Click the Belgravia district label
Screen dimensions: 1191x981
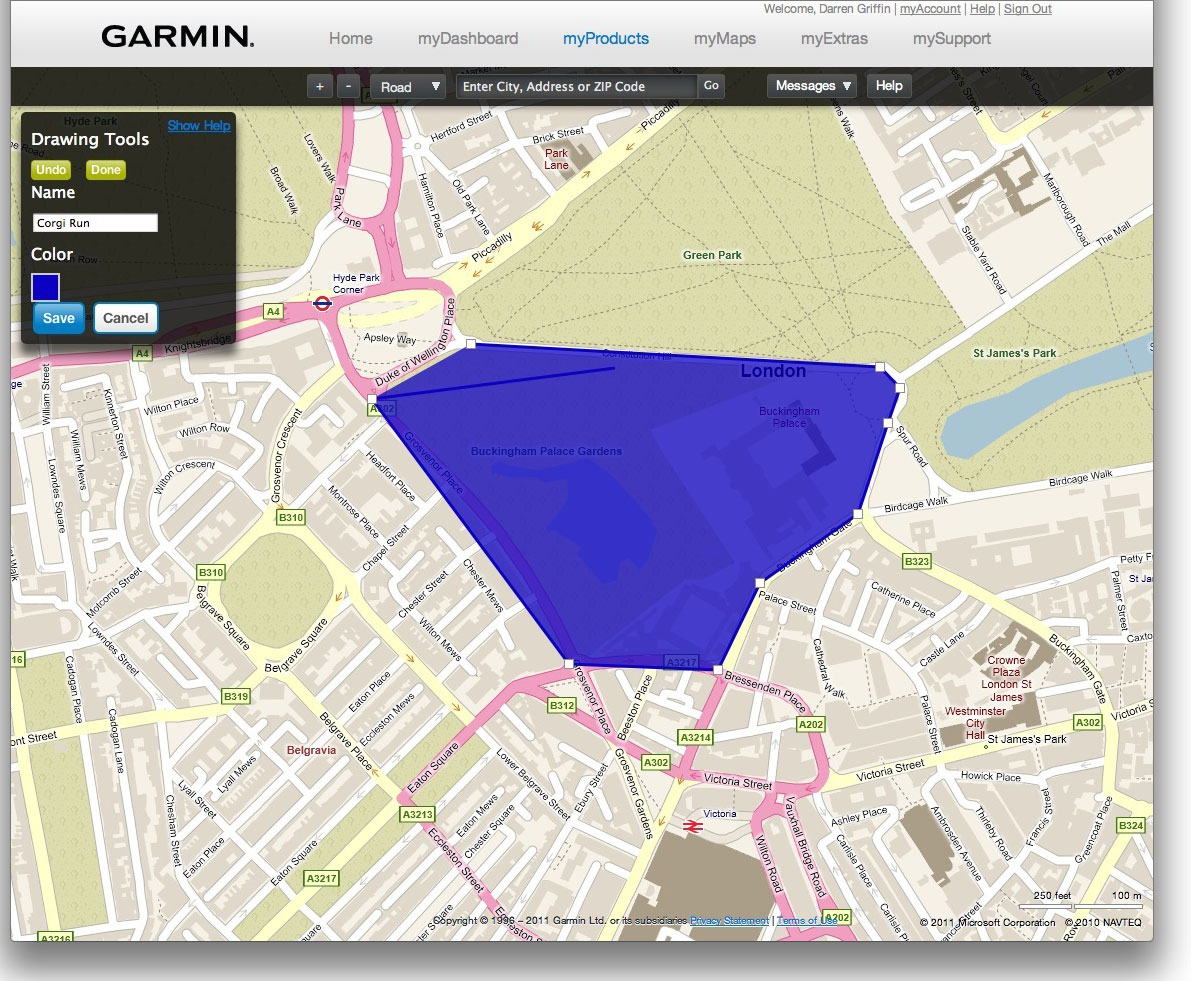point(311,750)
